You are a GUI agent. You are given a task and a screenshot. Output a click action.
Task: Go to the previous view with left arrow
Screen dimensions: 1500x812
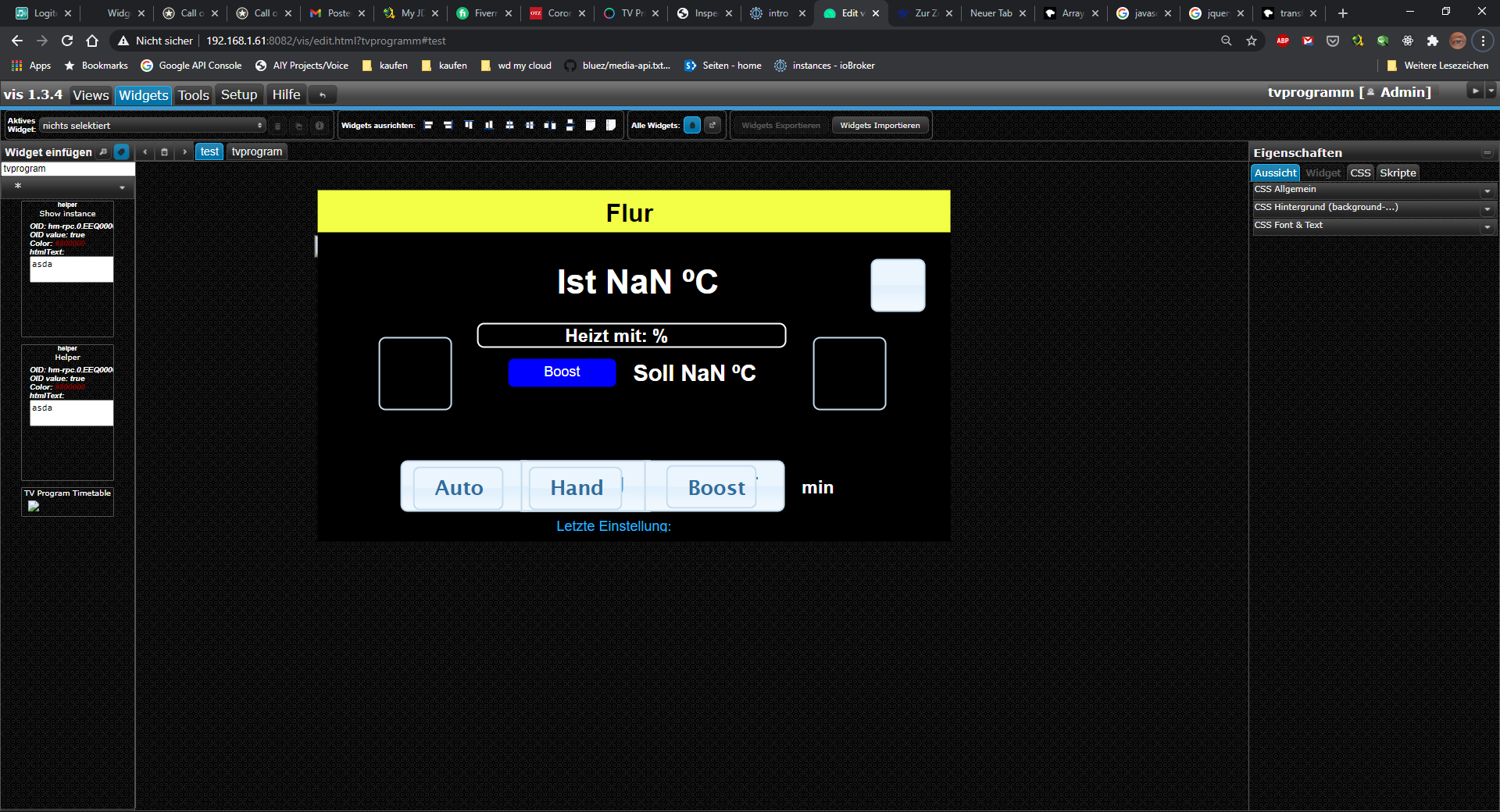pyautogui.click(x=145, y=152)
